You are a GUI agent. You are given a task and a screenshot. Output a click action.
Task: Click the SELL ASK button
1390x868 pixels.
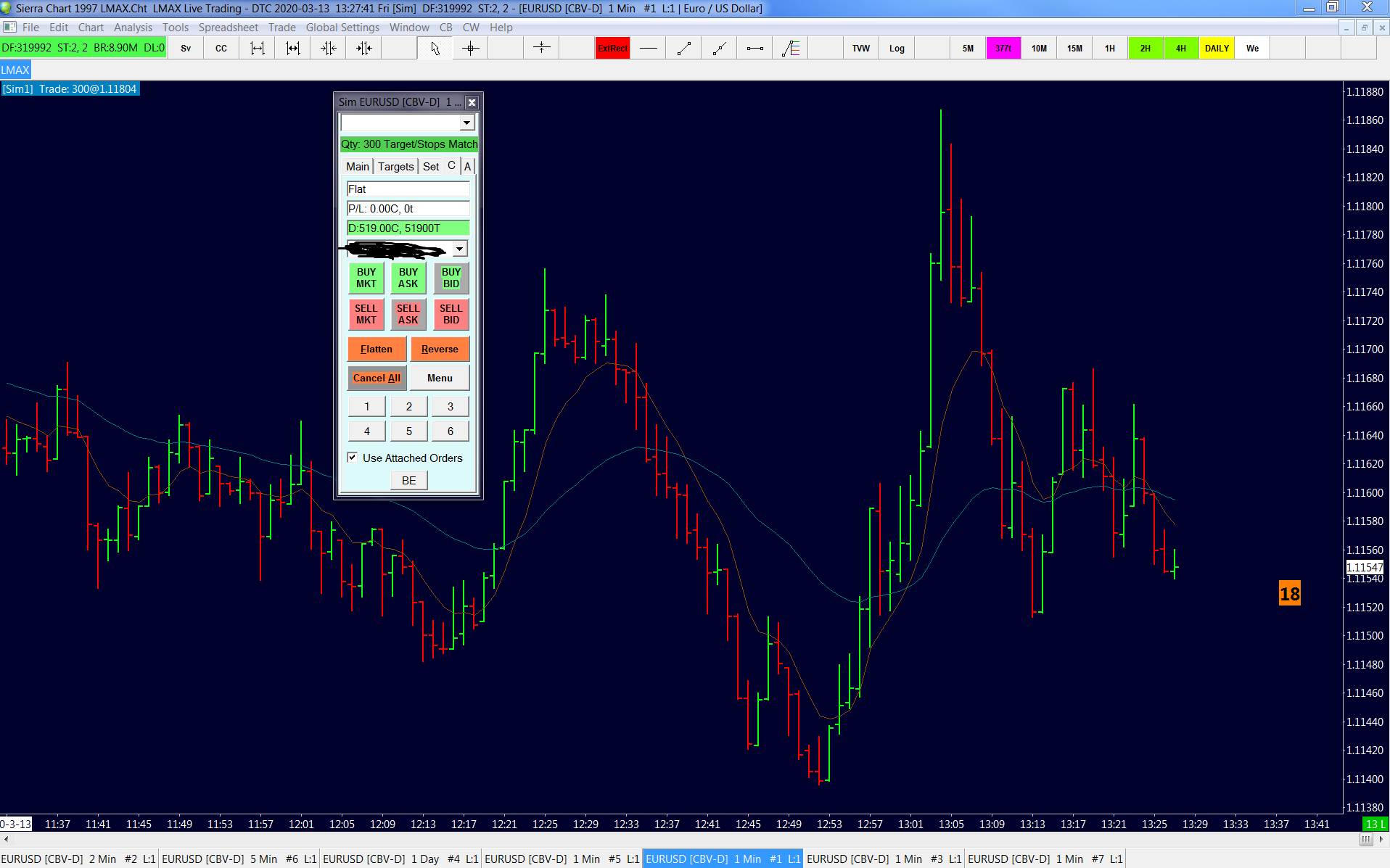408,314
